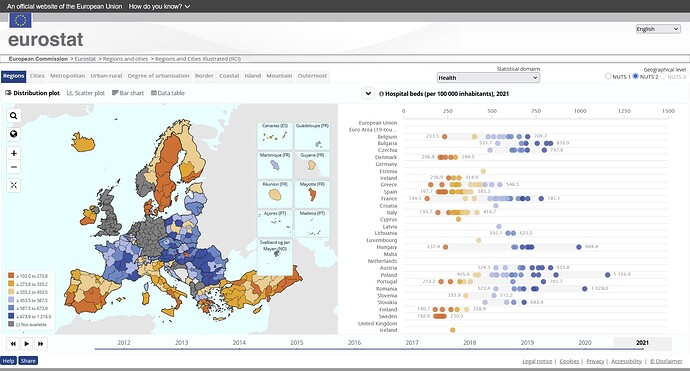
Task: Select the NUTS 1 geographical level
Action: (608, 76)
